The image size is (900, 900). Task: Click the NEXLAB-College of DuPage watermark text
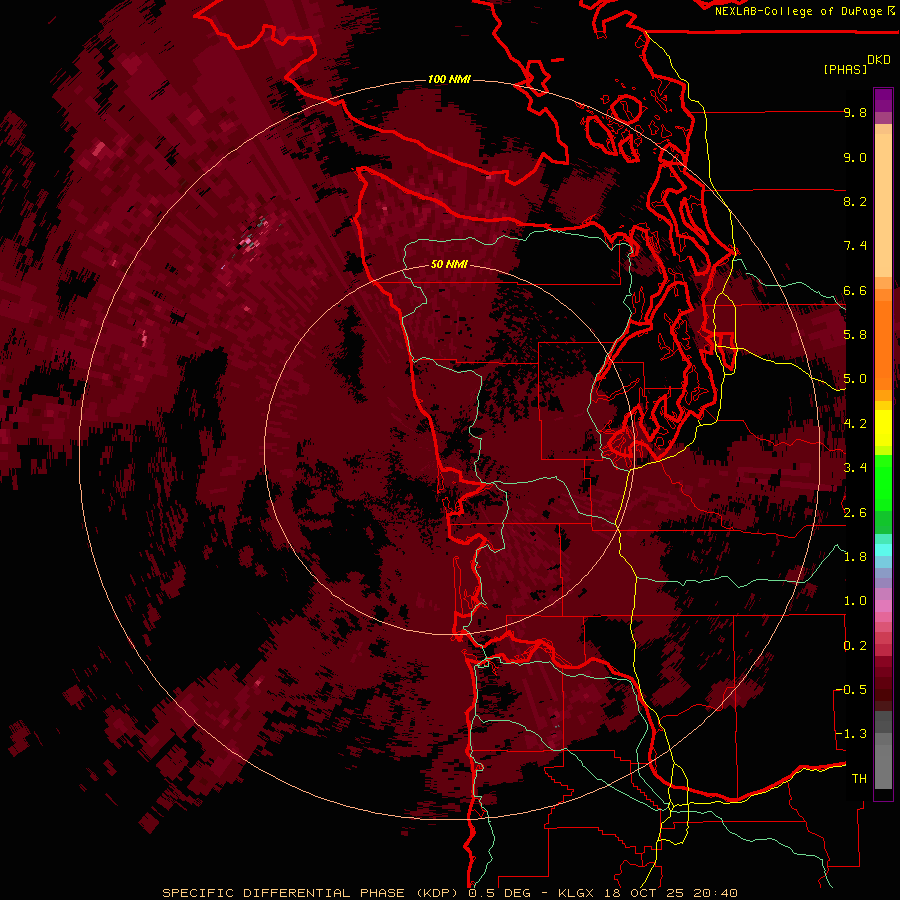[798, 11]
